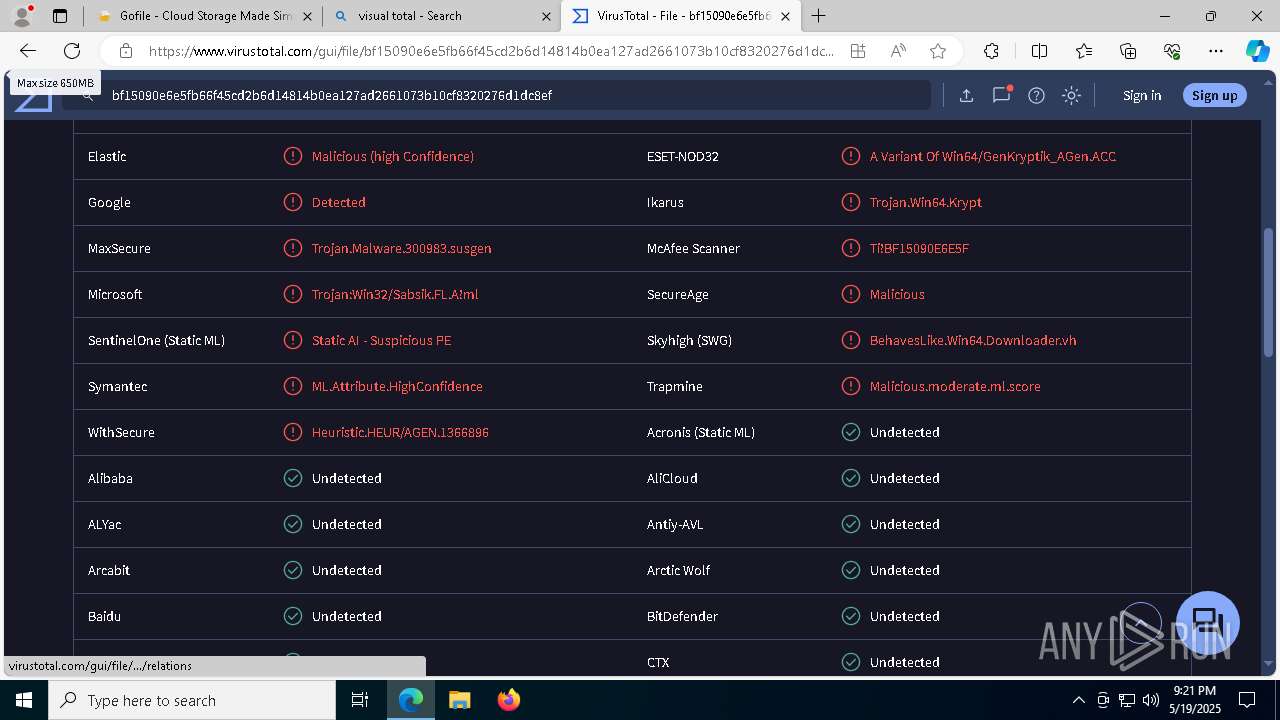Open browser essentials heart icon
This screenshot has height=720, width=1280.
[1172, 51]
